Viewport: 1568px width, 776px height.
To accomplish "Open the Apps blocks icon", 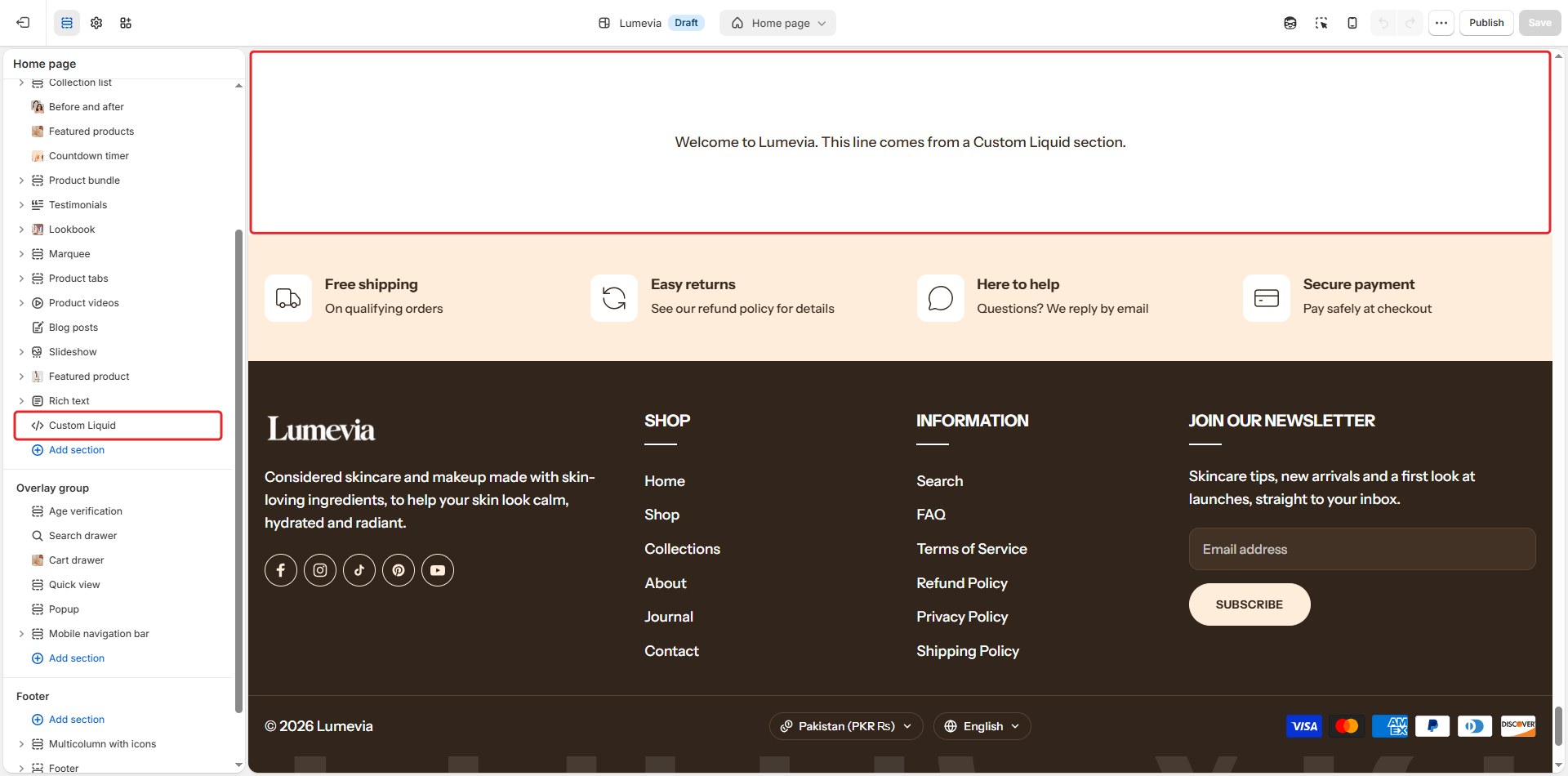I will [x=126, y=23].
